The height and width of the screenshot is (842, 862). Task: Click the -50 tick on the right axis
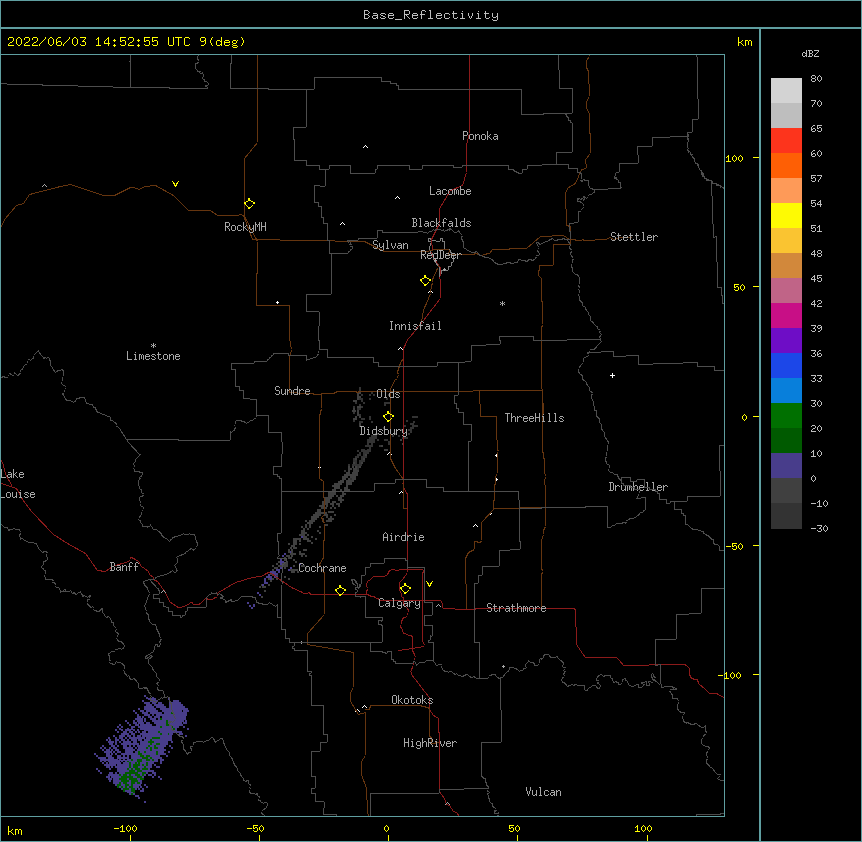[x=734, y=546]
